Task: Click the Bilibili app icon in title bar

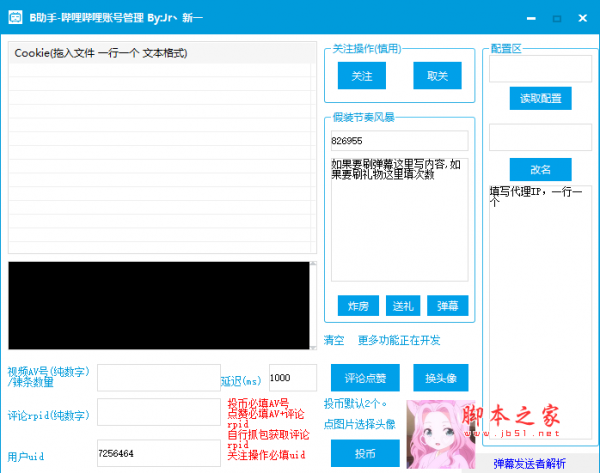Action: tap(15, 18)
